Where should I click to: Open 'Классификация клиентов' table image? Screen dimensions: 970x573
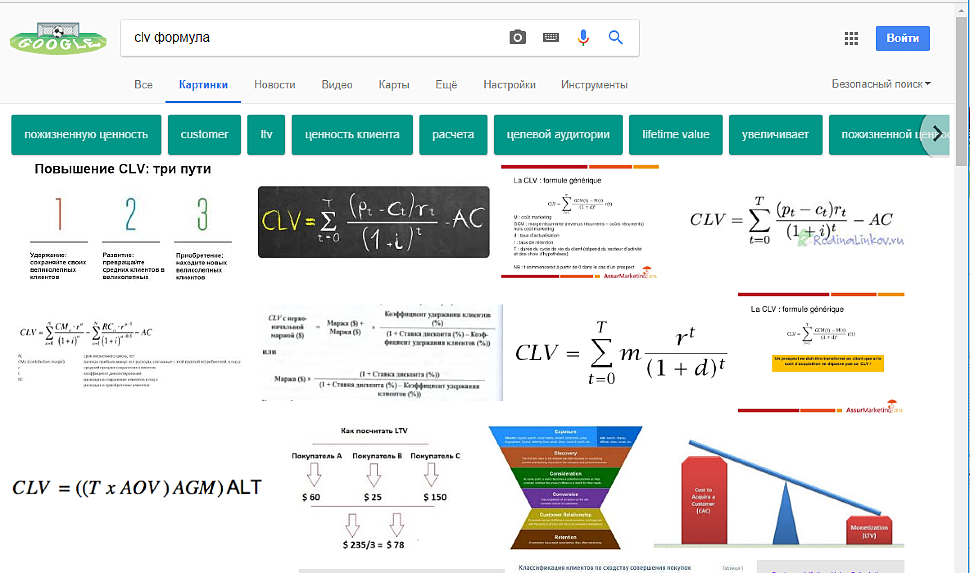tap(631, 567)
